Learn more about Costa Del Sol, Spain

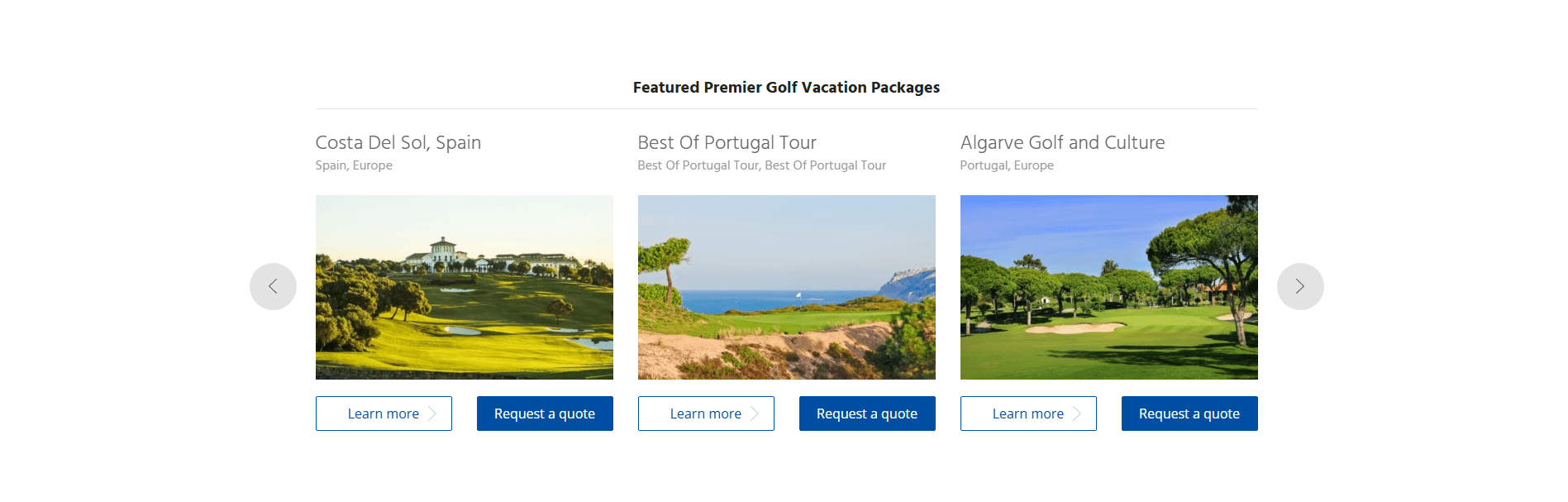pyautogui.click(x=383, y=414)
